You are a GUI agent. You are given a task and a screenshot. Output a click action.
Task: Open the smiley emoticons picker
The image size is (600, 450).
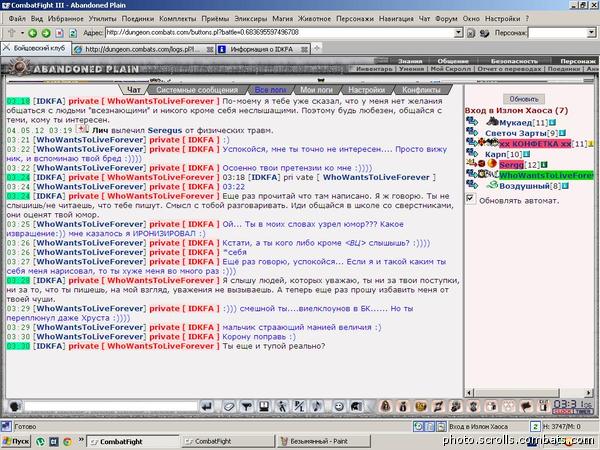339,406
